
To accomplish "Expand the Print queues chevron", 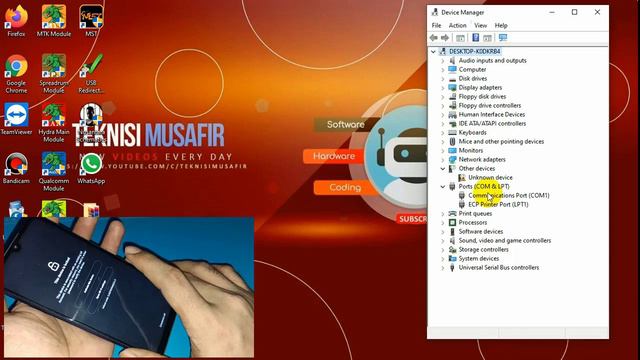I will pyautogui.click(x=443, y=213).
